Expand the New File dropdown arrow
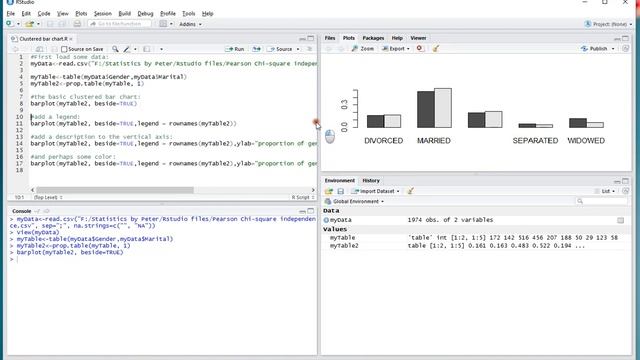The width and height of the screenshot is (640, 360). coord(18,24)
